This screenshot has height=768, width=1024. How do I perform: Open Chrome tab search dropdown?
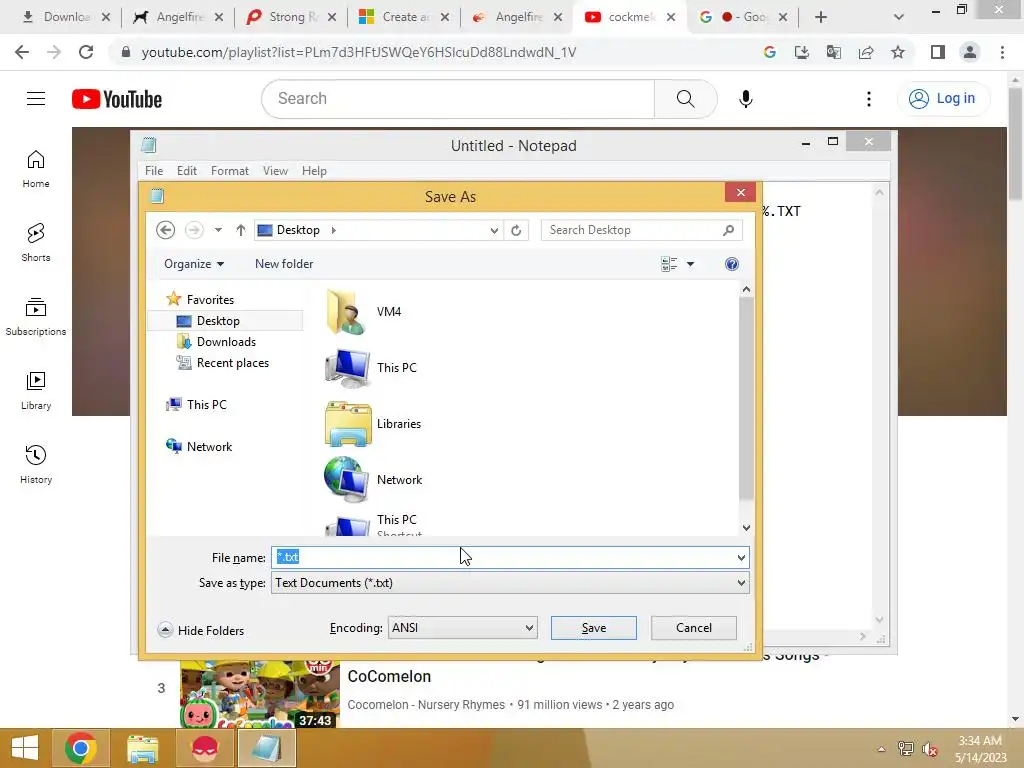coord(899,17)
